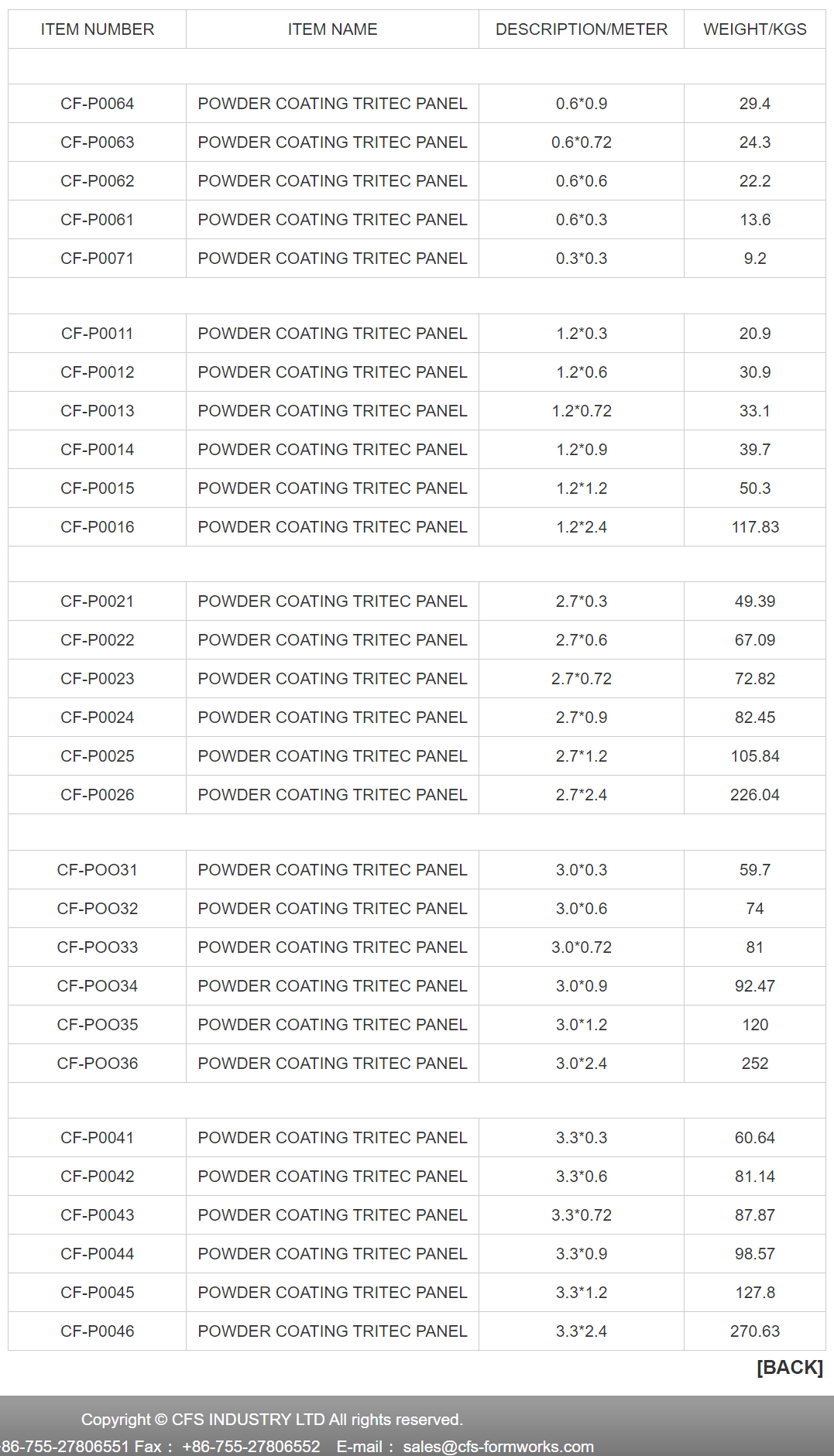The width and height of the screenshot is (834, 1456).
Task: Click the CF-P0016 item number
Action: (x=98, y=527)
